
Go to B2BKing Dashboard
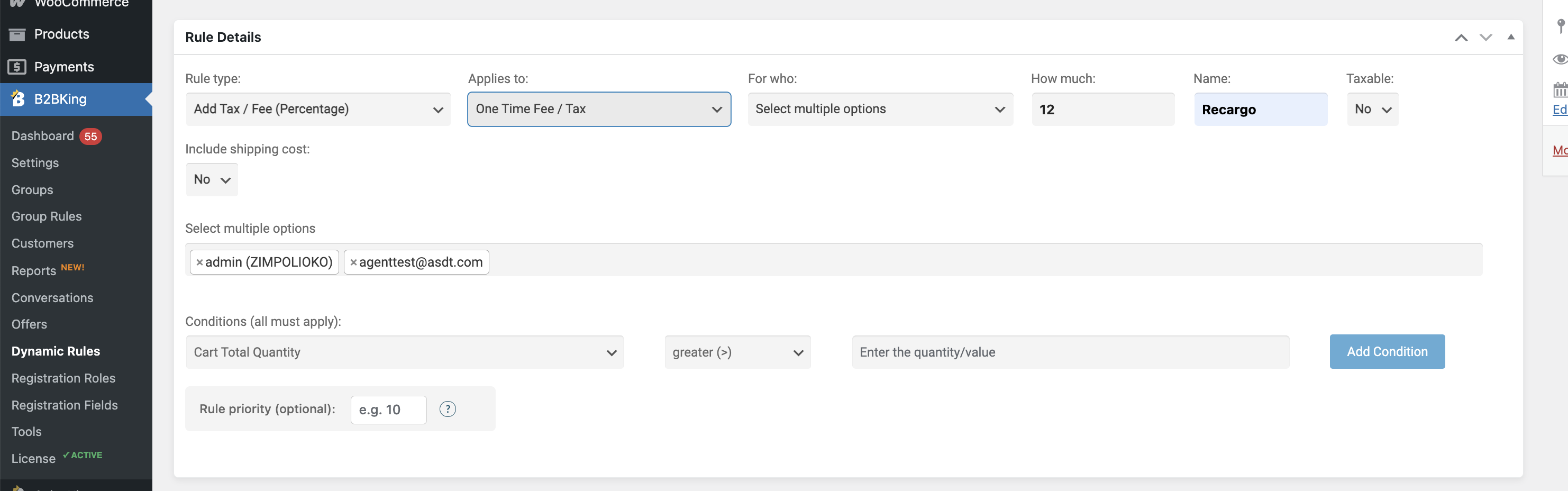pyautogui.click(x=43, y=135)
